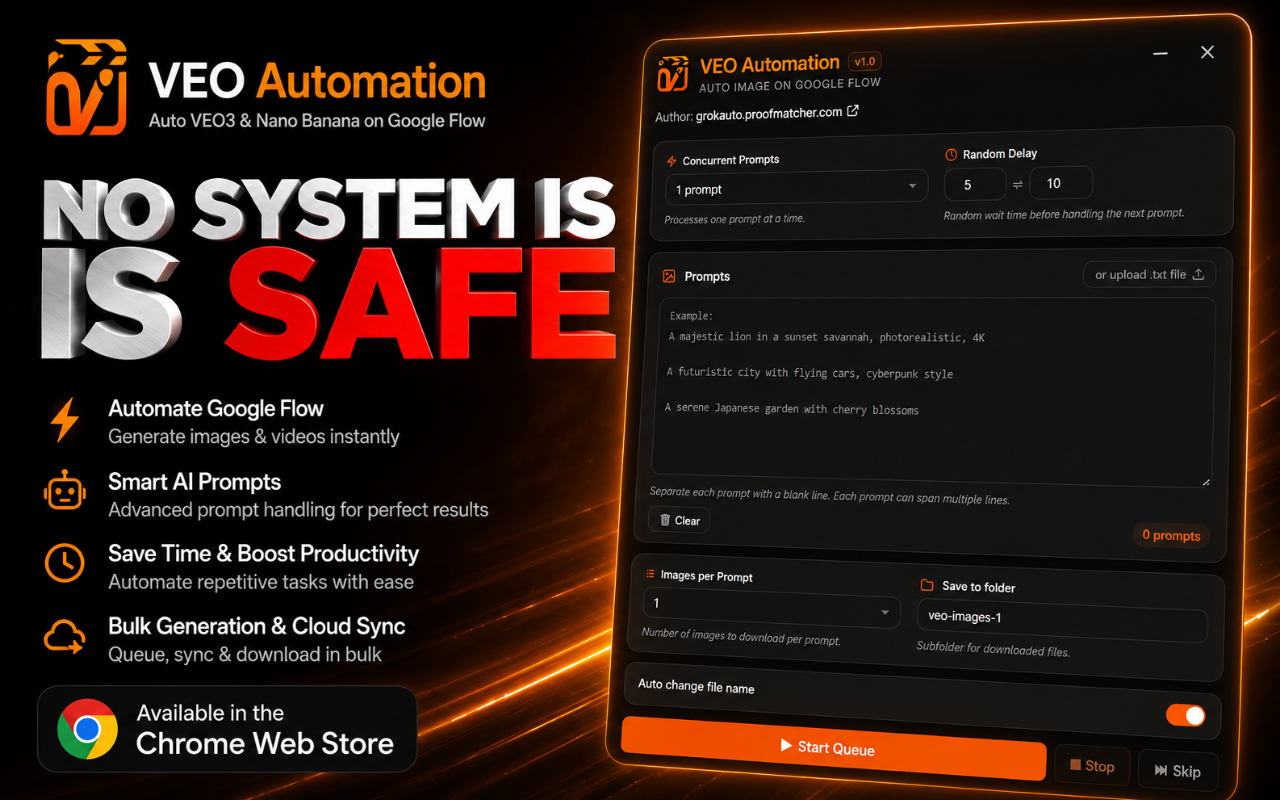Click the minimum random delay field showing 5

click(x=975, y=184)
